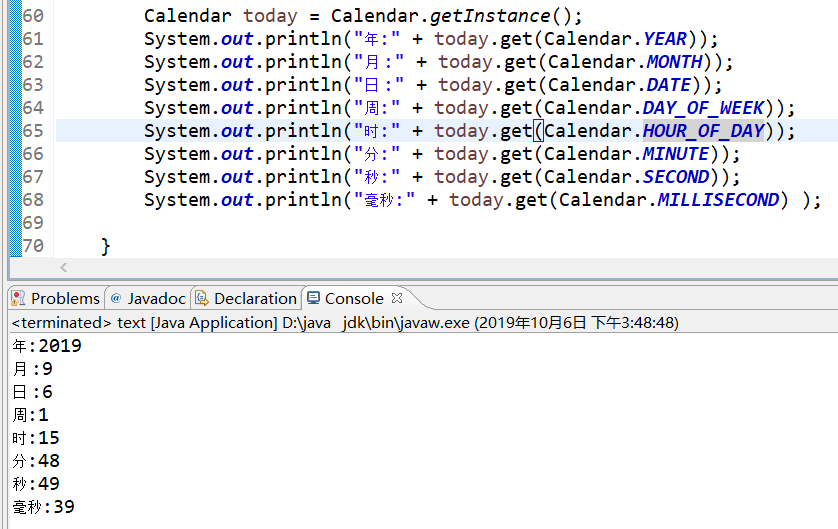Click console output line 年:2019

[47, 346]
